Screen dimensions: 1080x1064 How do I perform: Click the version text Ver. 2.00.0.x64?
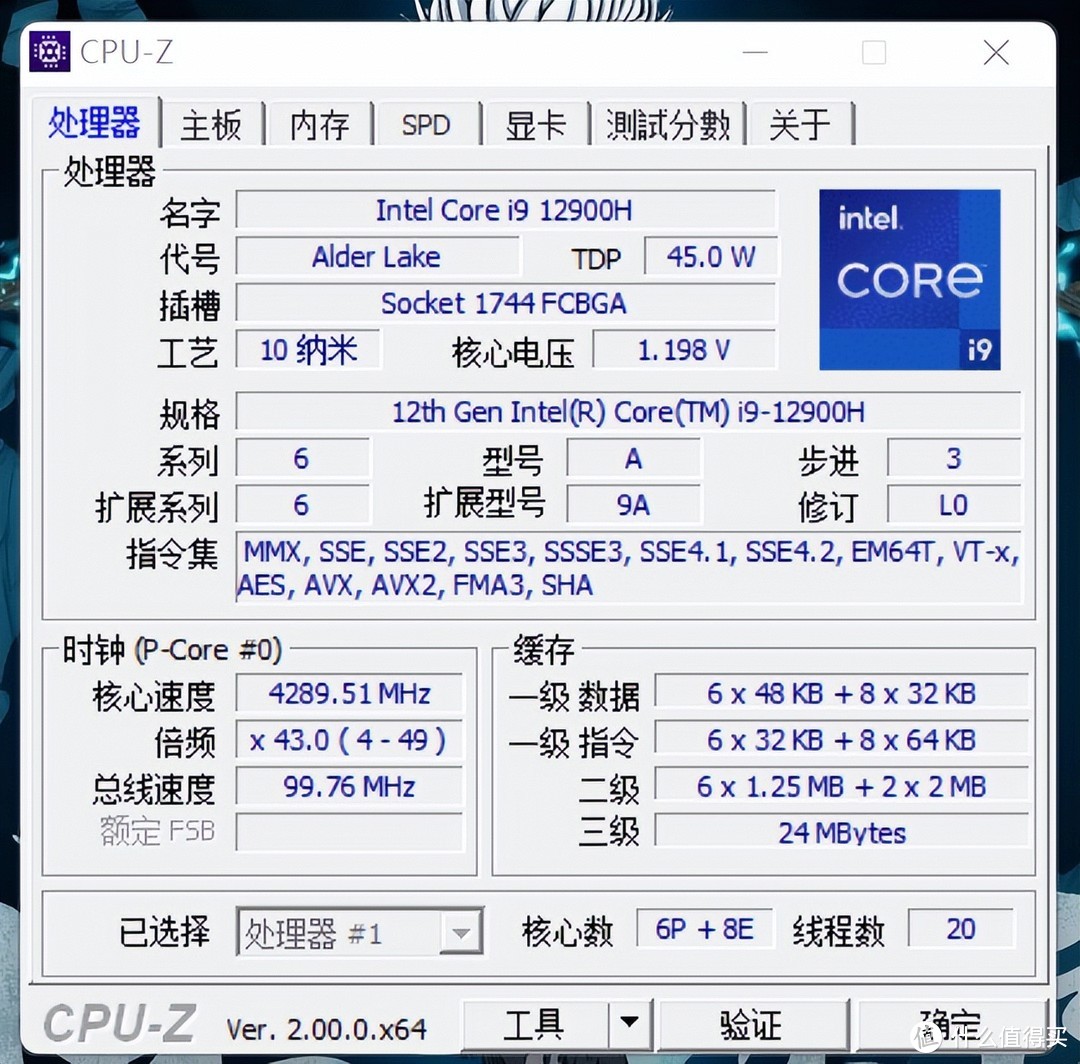(326, 1029)
